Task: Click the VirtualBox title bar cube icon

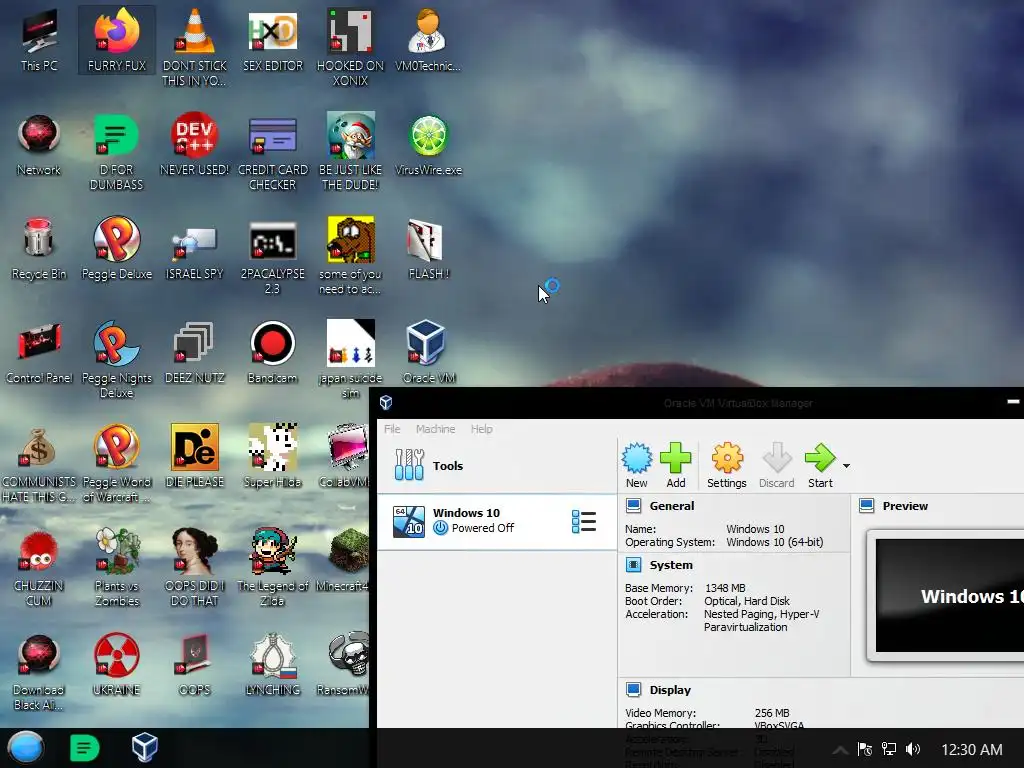Action: click(386, 402)
